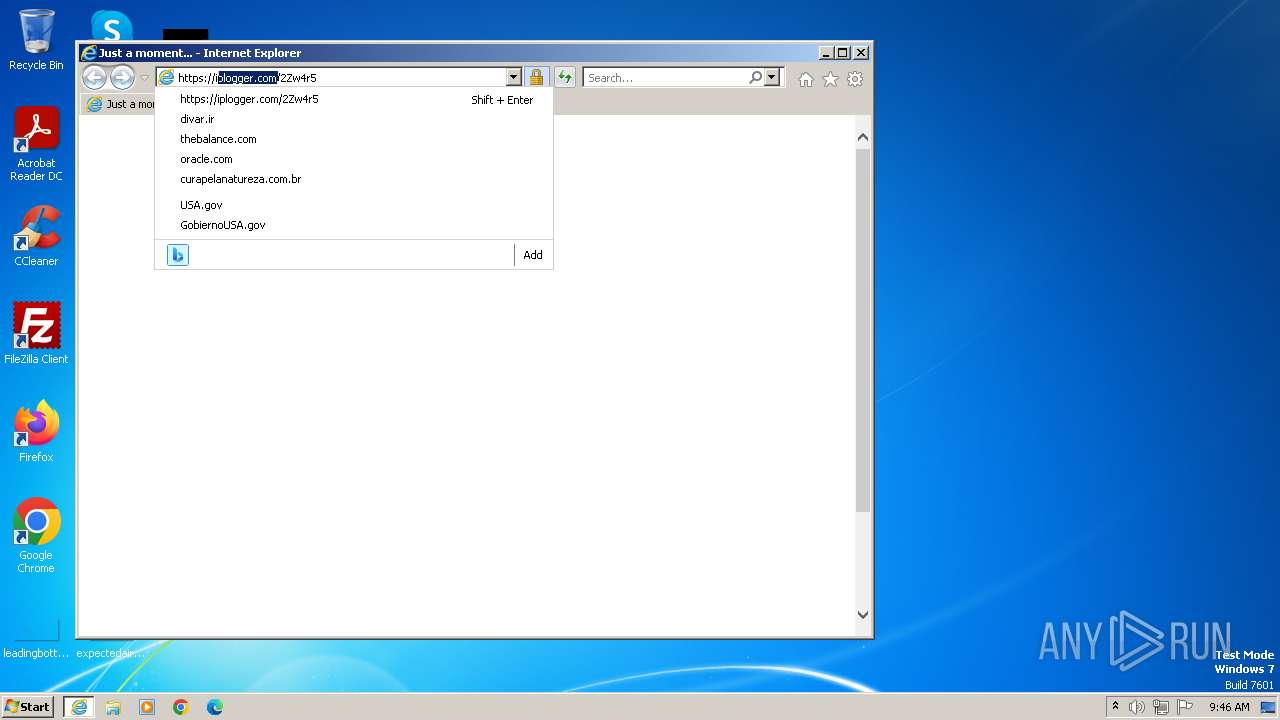
Task: Click the Action Center flag icon
Action: click(x=1185, y=707)
